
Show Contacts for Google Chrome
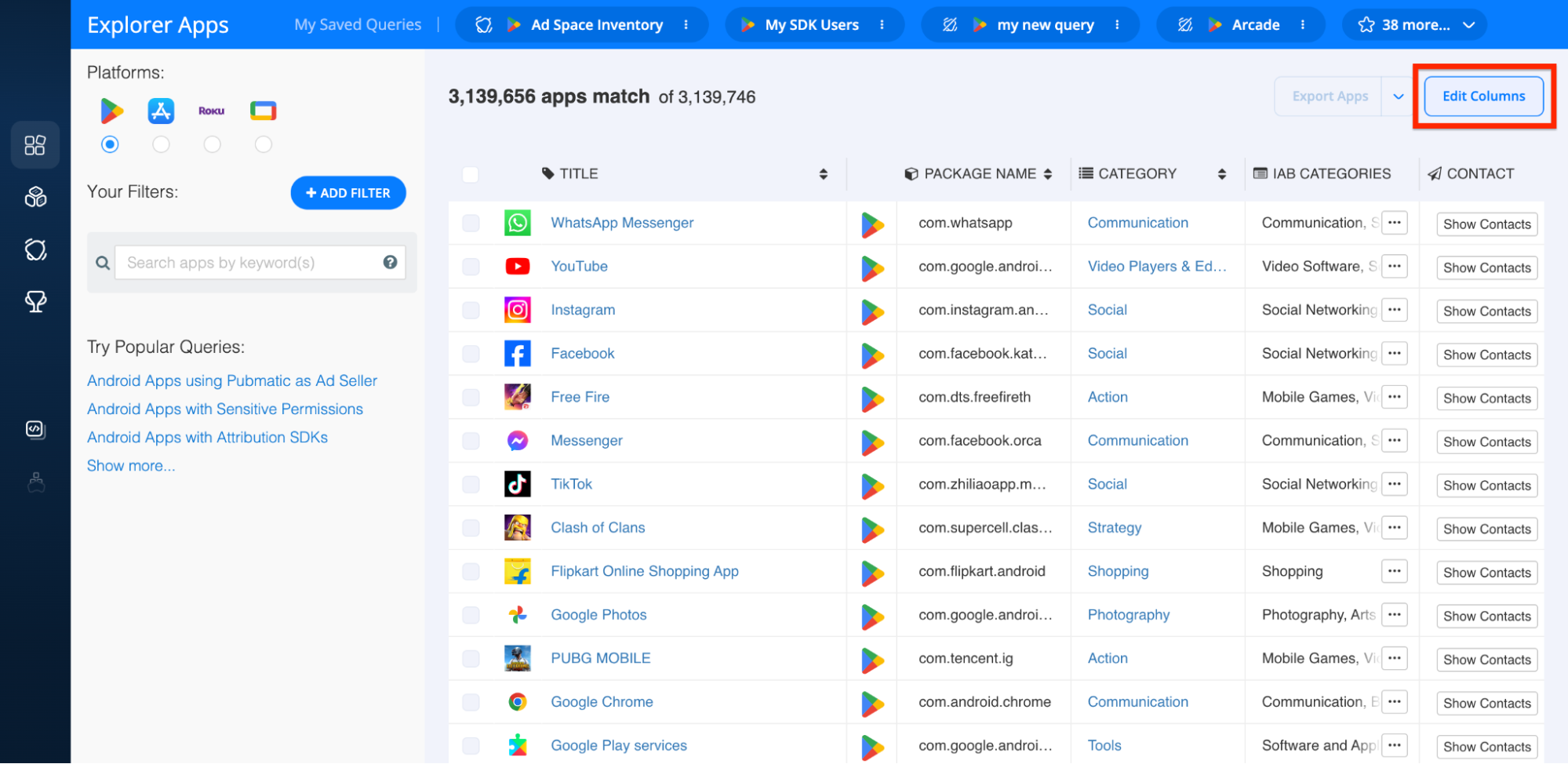point(1487,704)
